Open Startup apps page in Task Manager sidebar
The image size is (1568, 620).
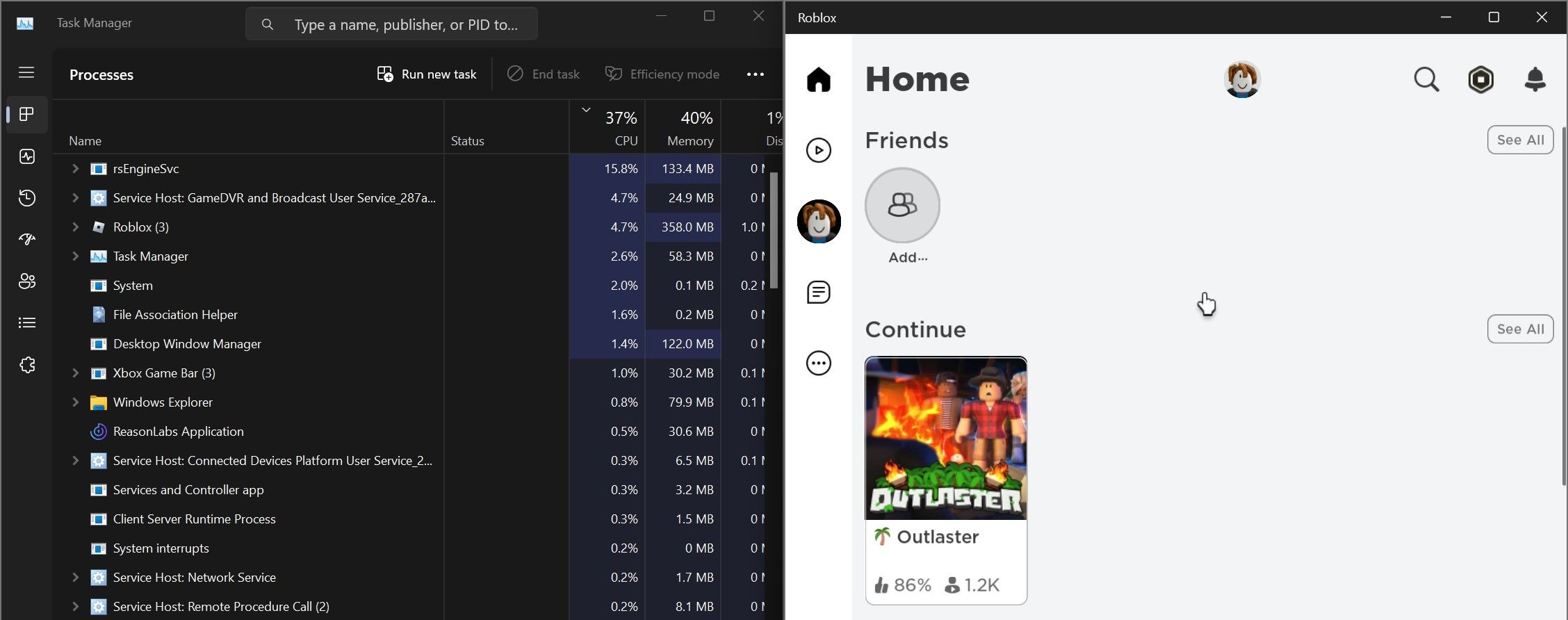[26, 240]
